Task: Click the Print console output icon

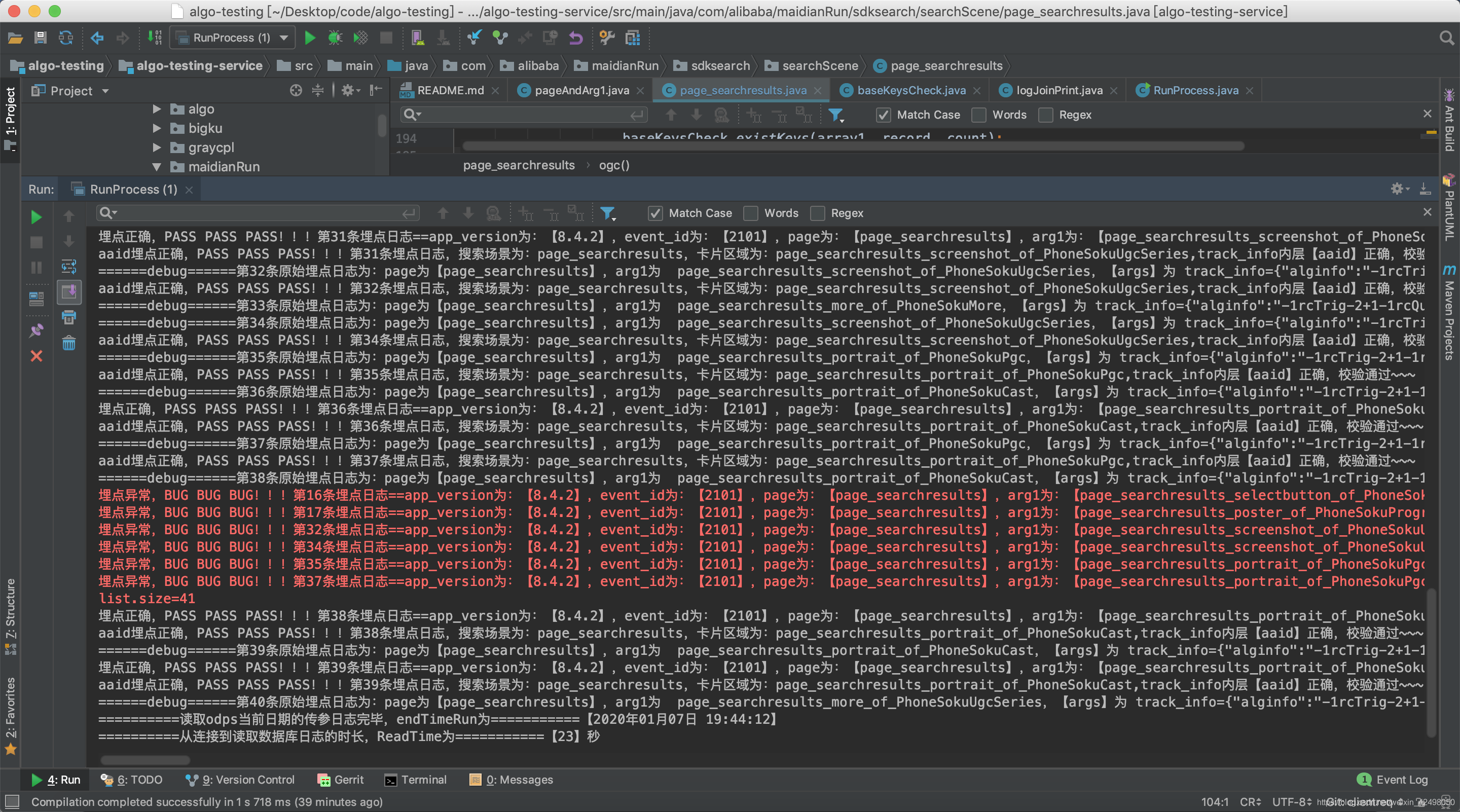Action: click(x=68, y=317)
